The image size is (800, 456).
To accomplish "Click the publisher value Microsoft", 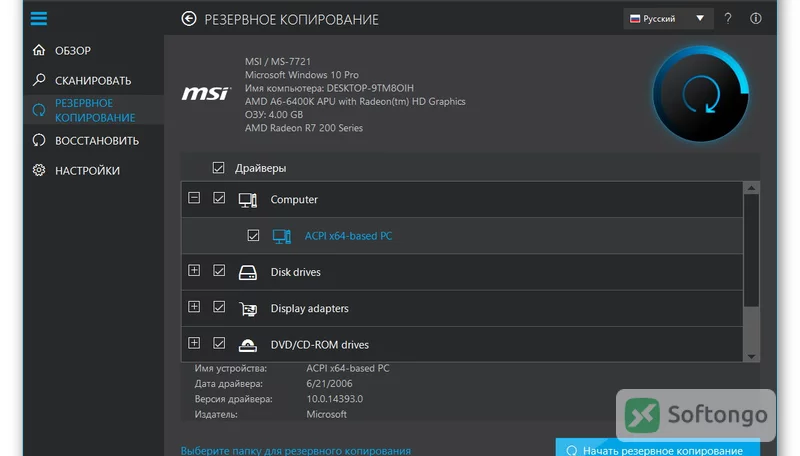I will 327,414.
